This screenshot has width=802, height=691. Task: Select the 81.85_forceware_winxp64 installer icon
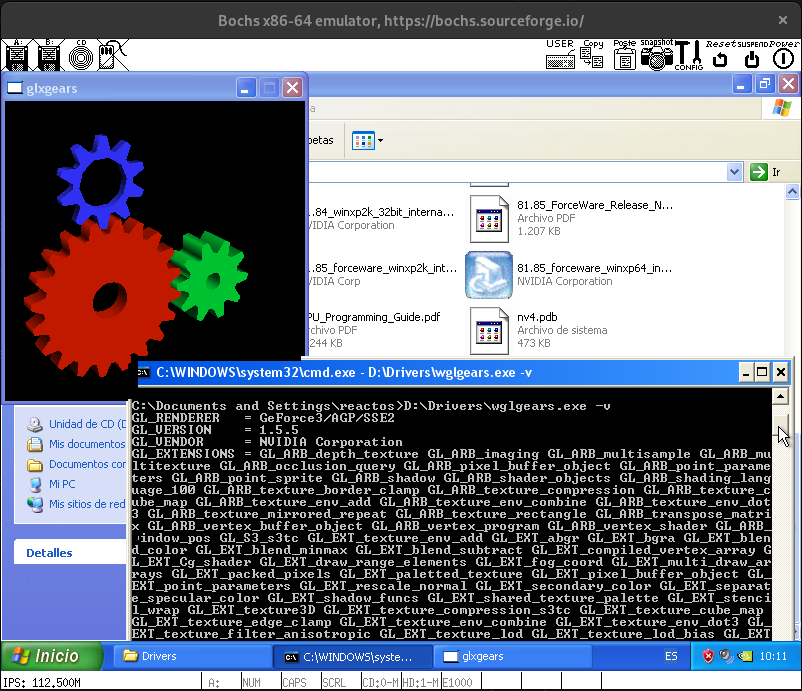tap(488, 275)
